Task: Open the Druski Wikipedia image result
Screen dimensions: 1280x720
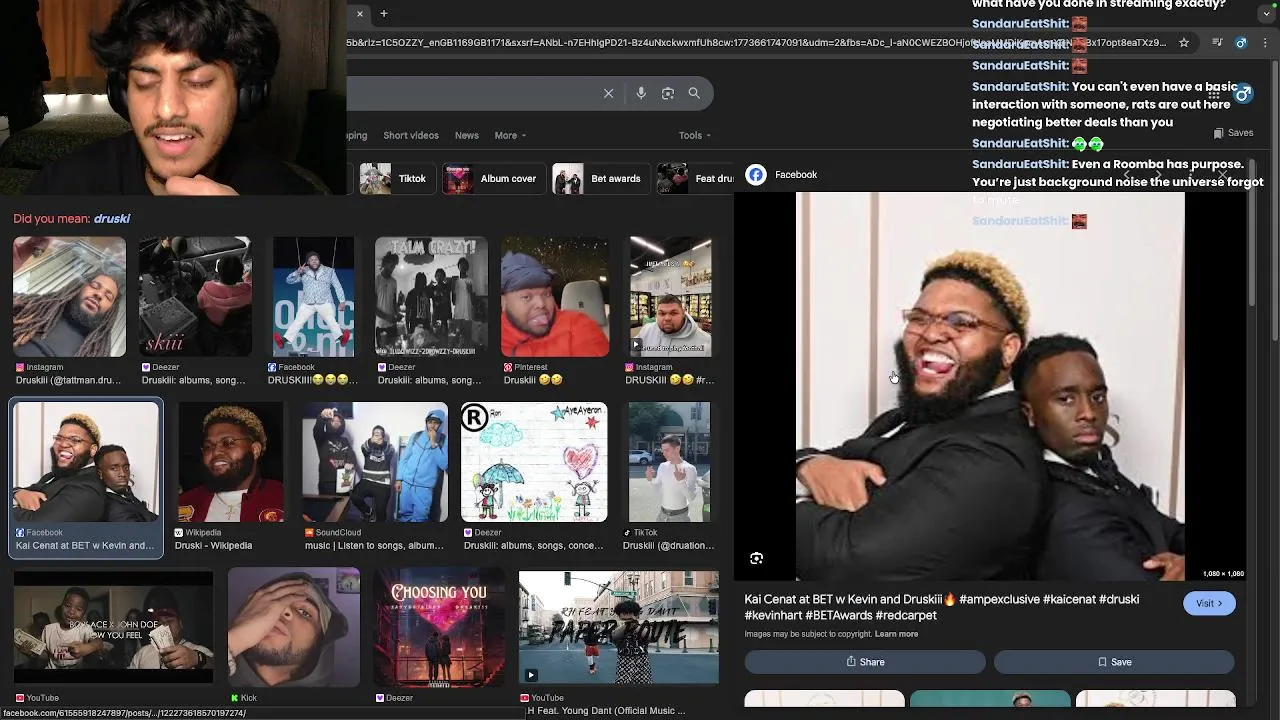Action: [230, 462]
